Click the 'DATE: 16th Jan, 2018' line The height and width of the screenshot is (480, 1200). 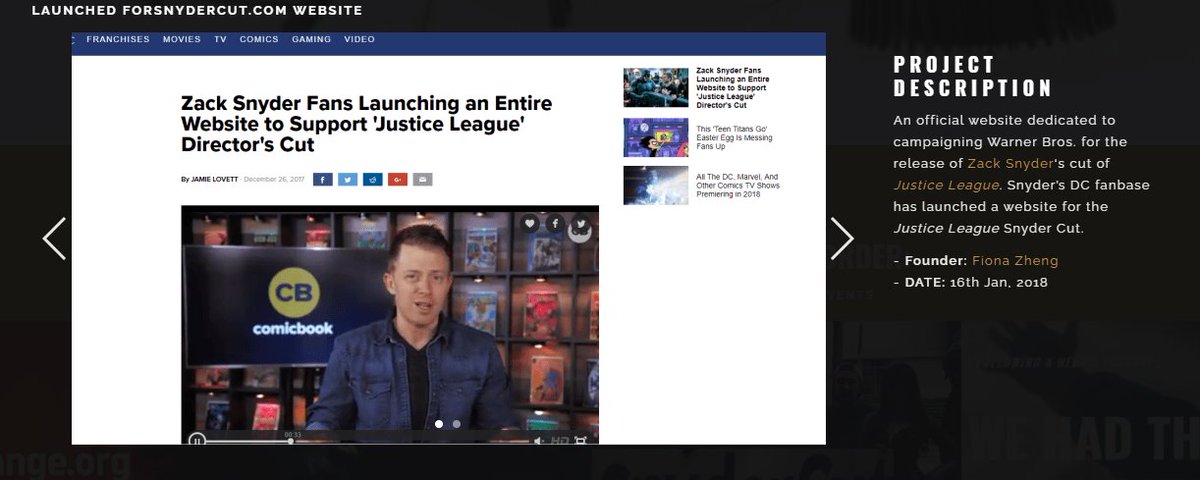tap(970, 283)
